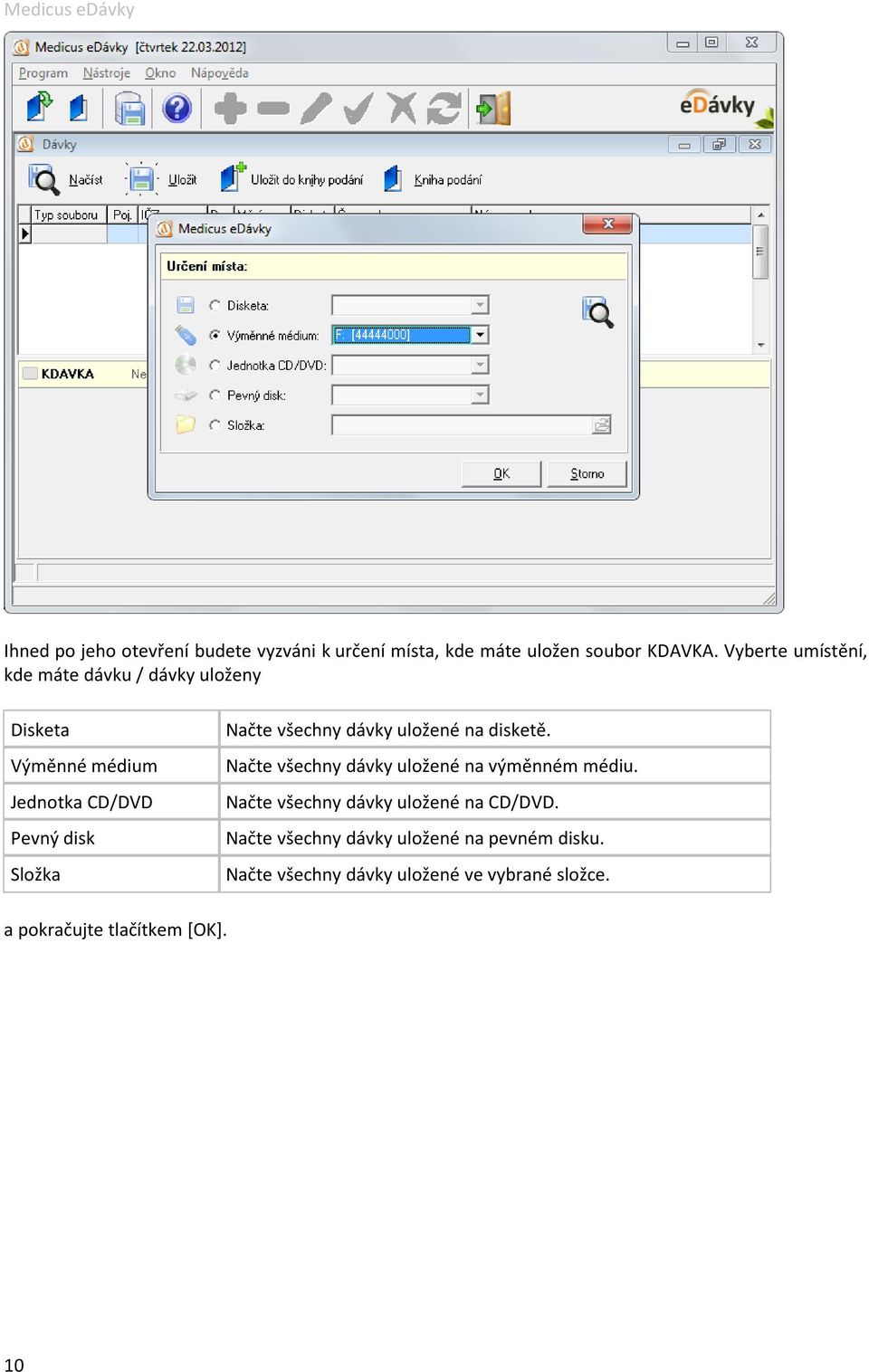869x1372 pixels.
Task: Select the Disketa radio button
Action: pyautogui.click(x=215, y=305)
